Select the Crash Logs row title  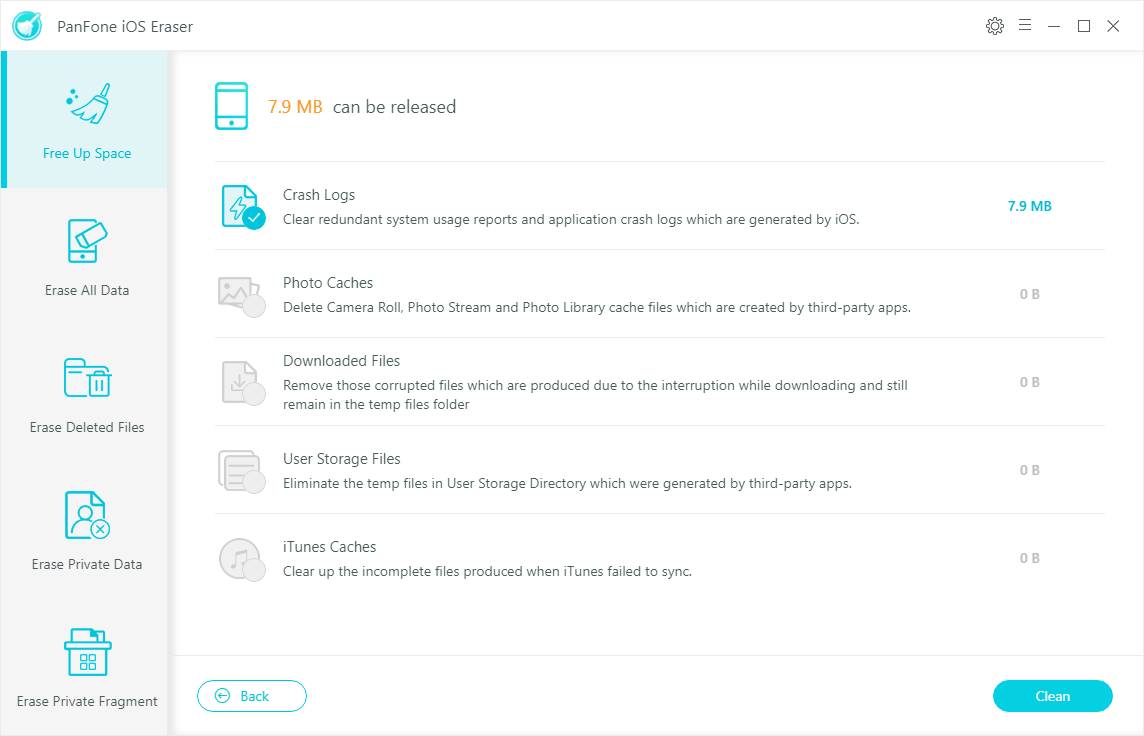point(319,195)
